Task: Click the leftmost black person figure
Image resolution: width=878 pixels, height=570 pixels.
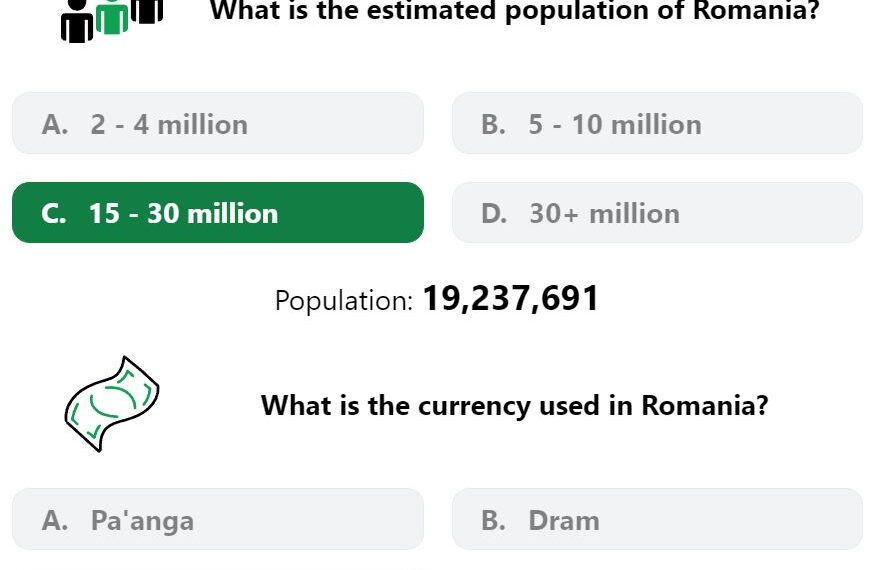Action: point(77,21)
